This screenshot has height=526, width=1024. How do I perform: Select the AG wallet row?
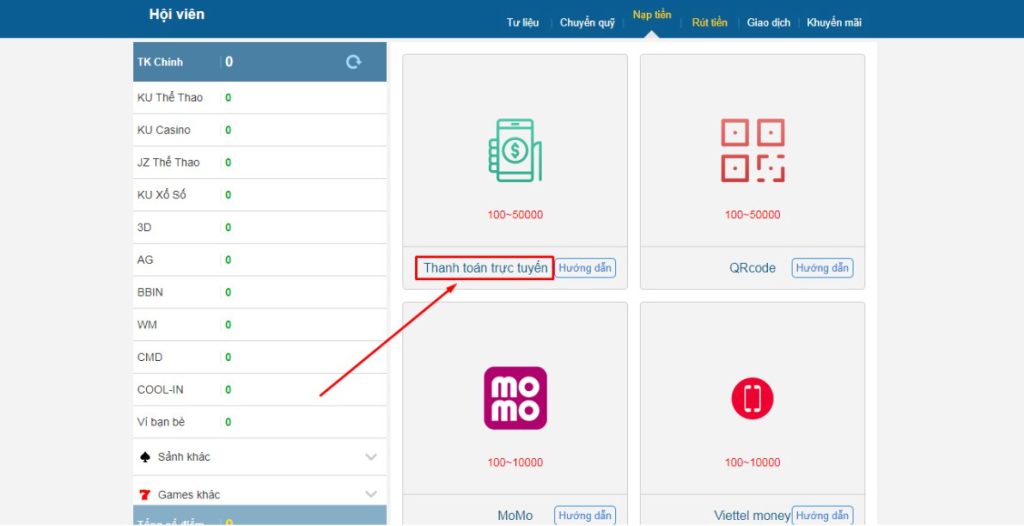(x=260, y=260)
